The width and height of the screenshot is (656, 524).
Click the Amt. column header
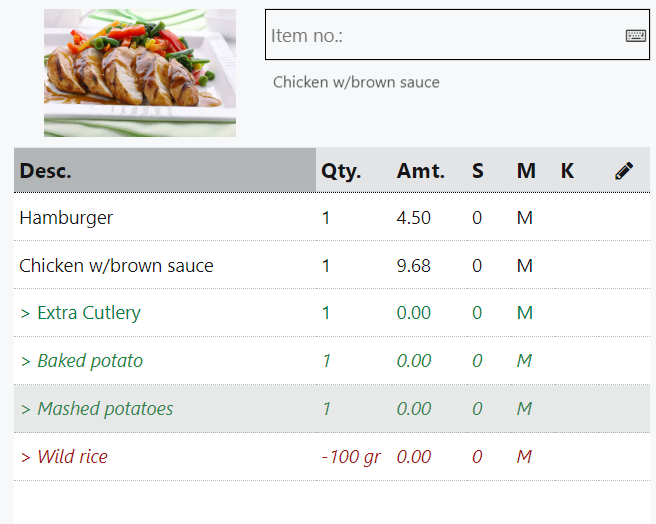[421, 171]
